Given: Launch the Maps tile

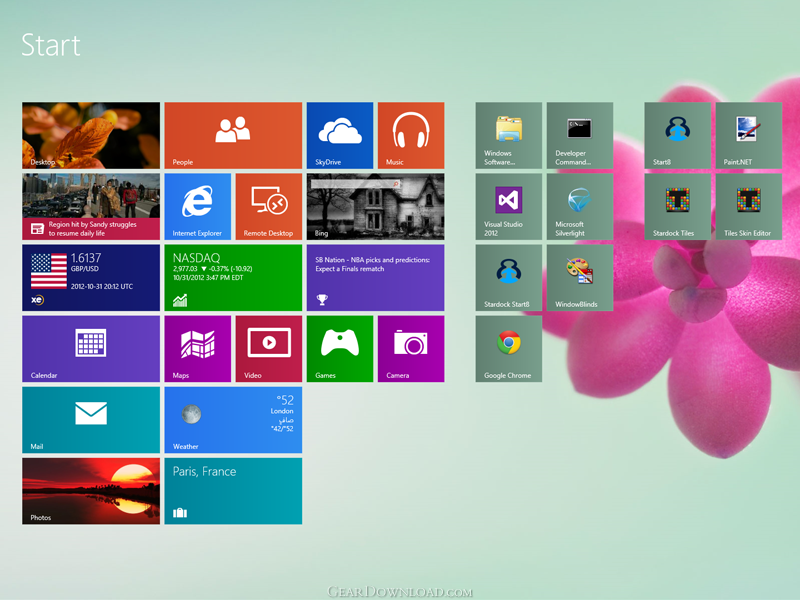Looking at the screenshot, I should 197,349.
